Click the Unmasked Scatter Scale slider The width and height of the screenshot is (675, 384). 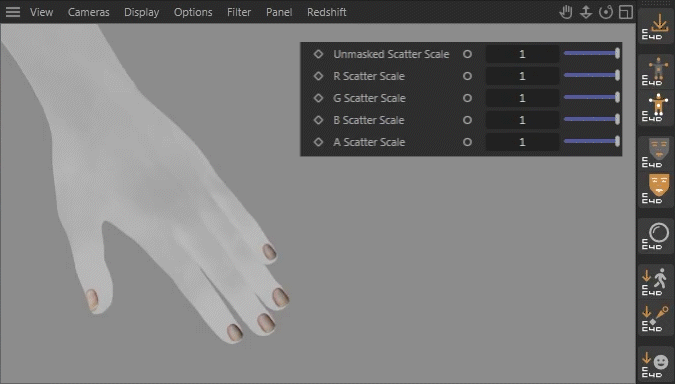pyautogui.click(x=592, y=53)
